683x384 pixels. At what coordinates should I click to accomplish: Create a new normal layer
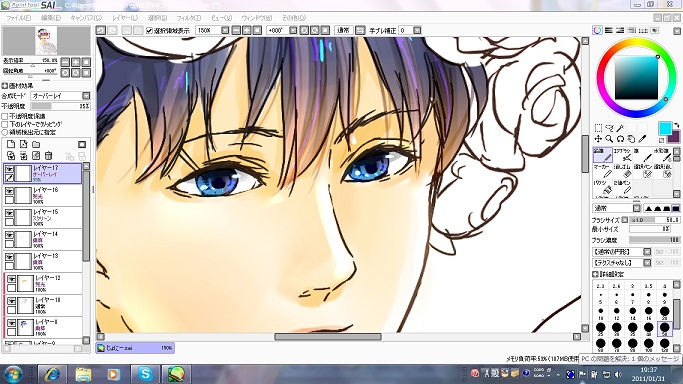[x=11, y=145]
